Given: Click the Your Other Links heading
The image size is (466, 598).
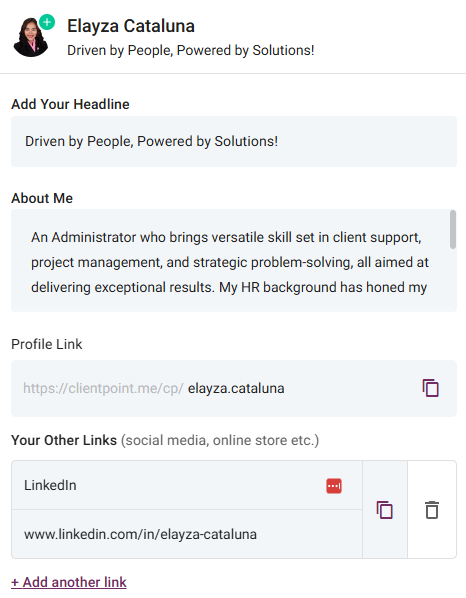Looking at the screenshot, I should (x=64, y=440).
